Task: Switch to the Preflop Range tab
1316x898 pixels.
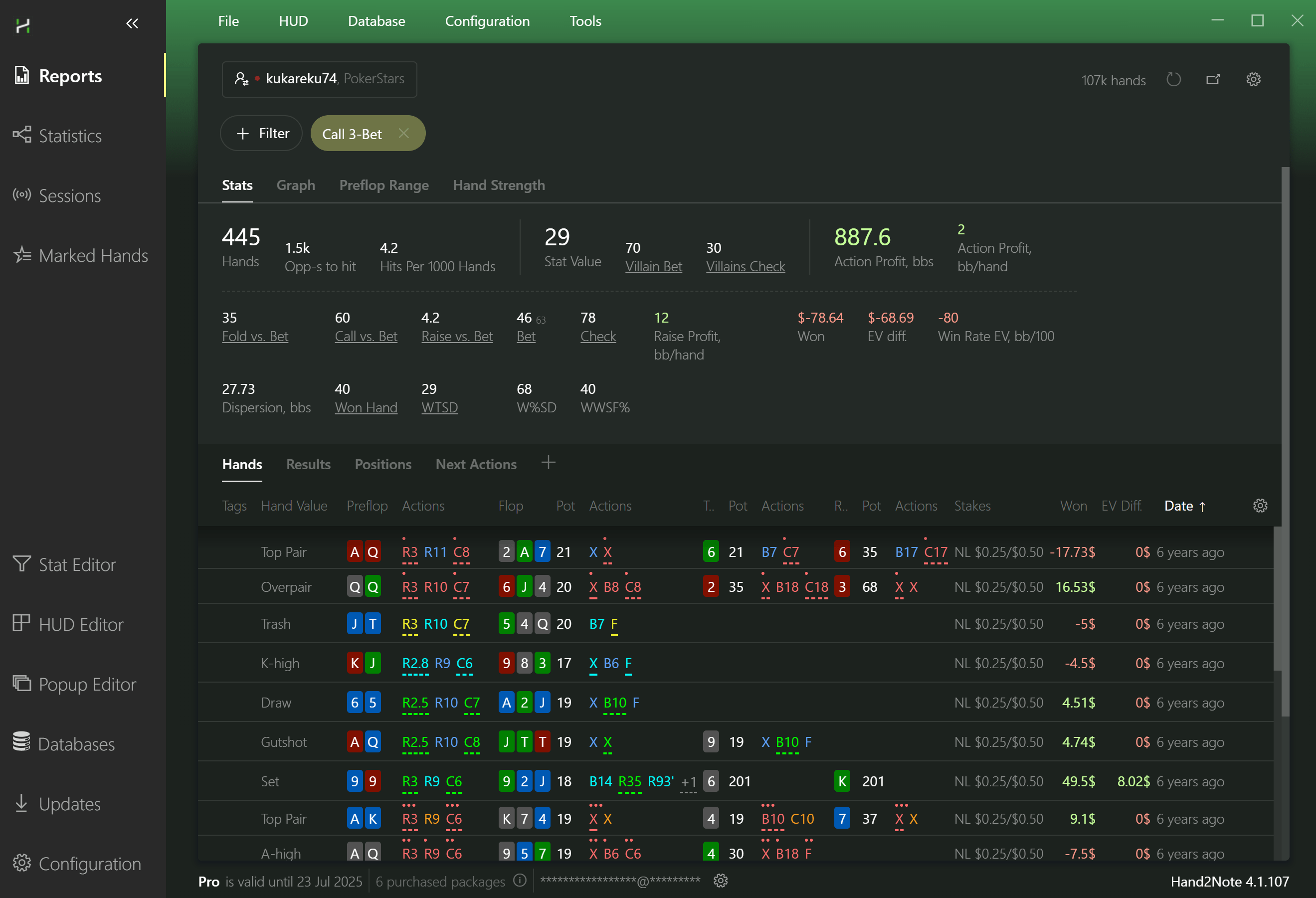Action: click(x=383, y=185)
